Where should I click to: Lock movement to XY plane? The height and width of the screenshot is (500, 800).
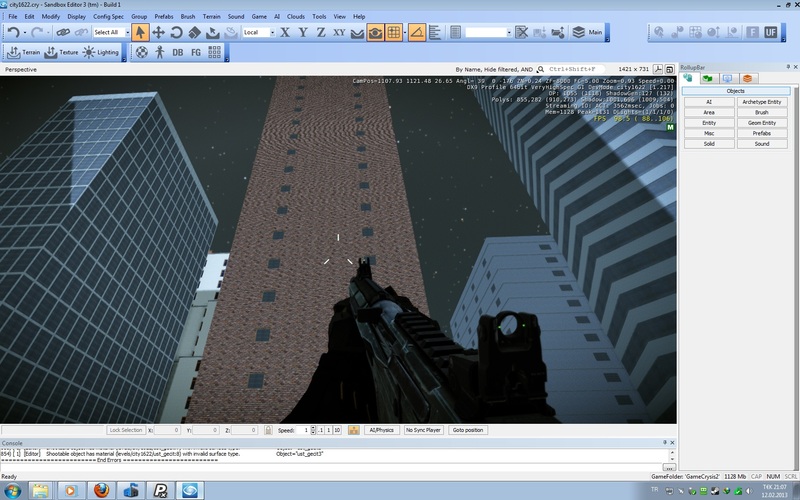point(339,32)
